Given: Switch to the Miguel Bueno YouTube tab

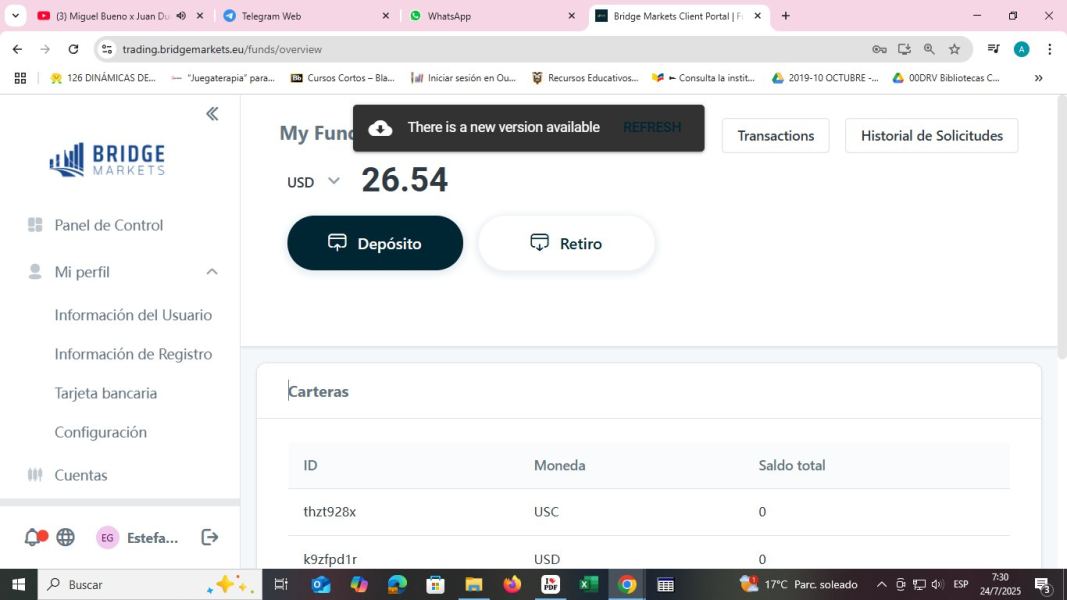Looking at the screenshot, I should (x=121, y=16).
